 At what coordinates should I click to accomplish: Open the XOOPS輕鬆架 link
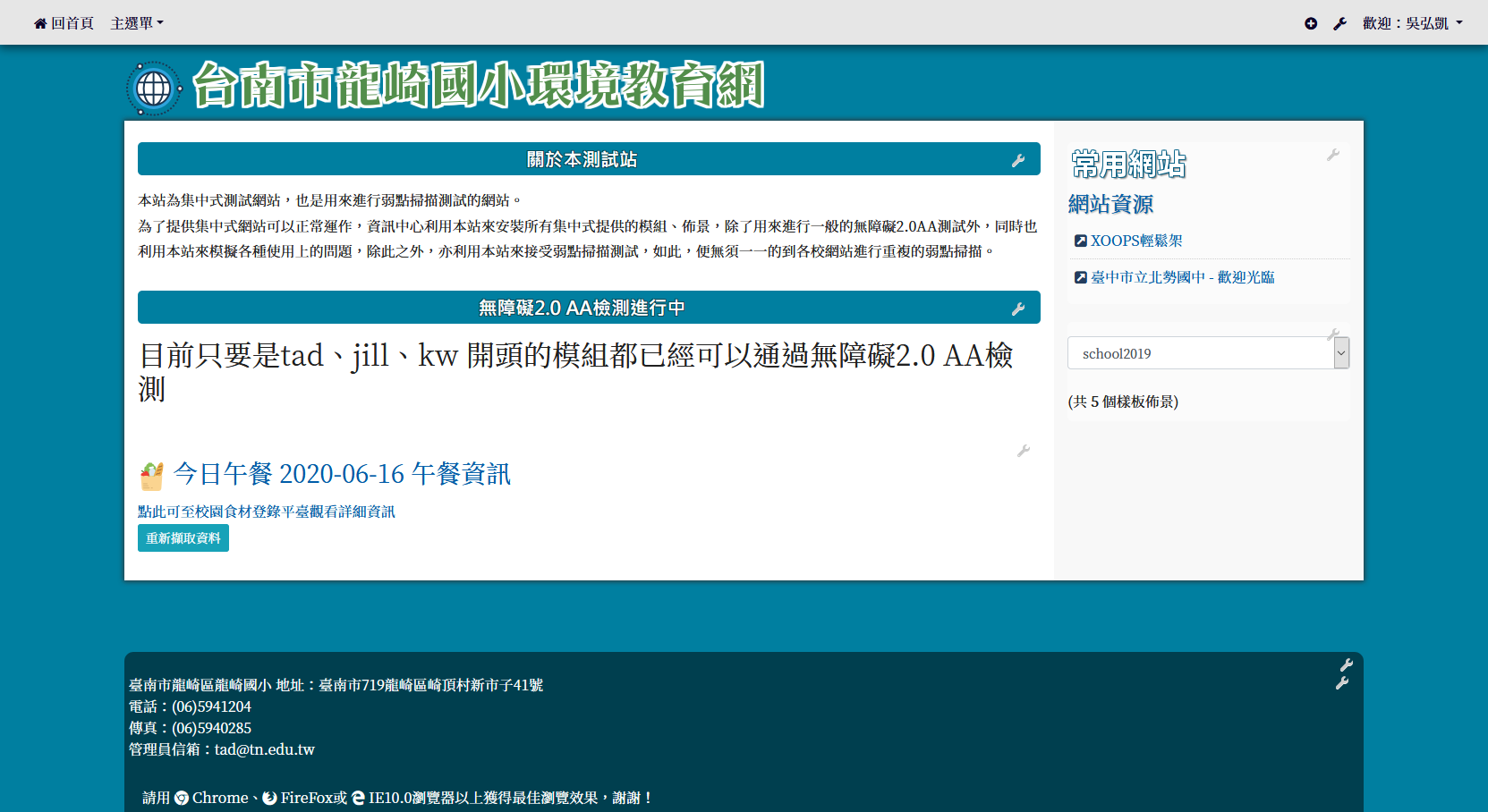(1135, 241)
